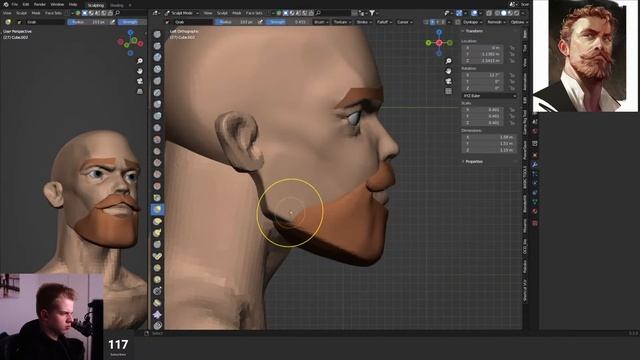Image resolution: width=640 pixels, height=360 pixels.
Task: Enable the Dyntopo checkbox
Action: pyautogui.click(x=458, y=22)
